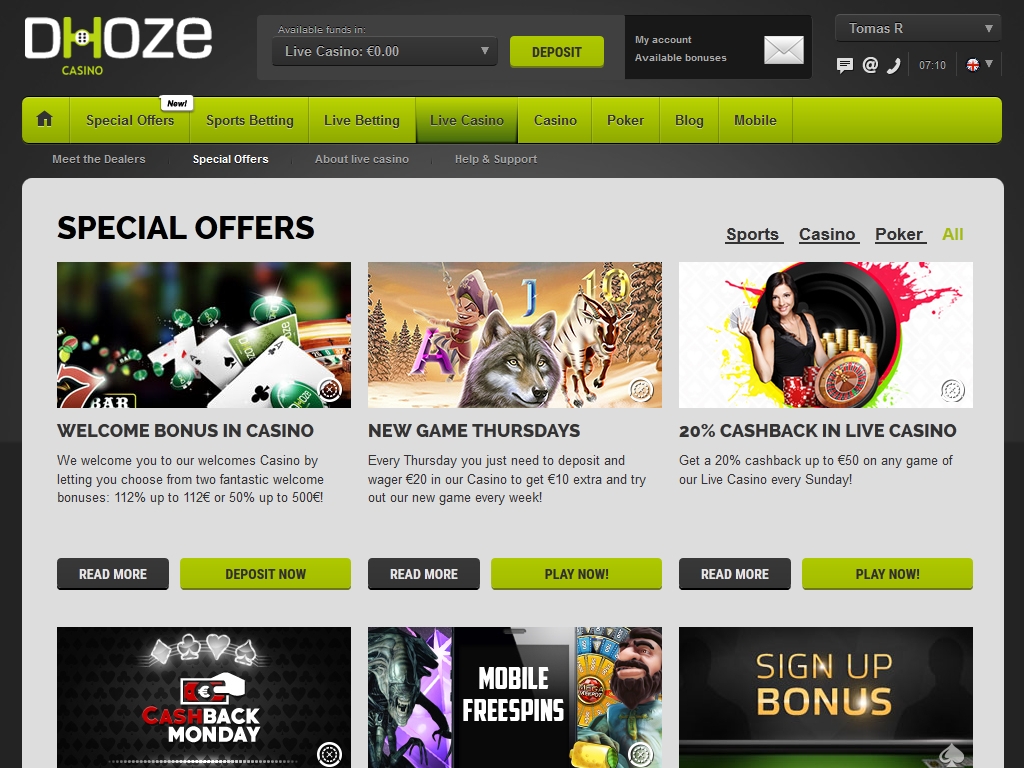
Task: Click the phone contact icon
Action: tap(893, 65)
